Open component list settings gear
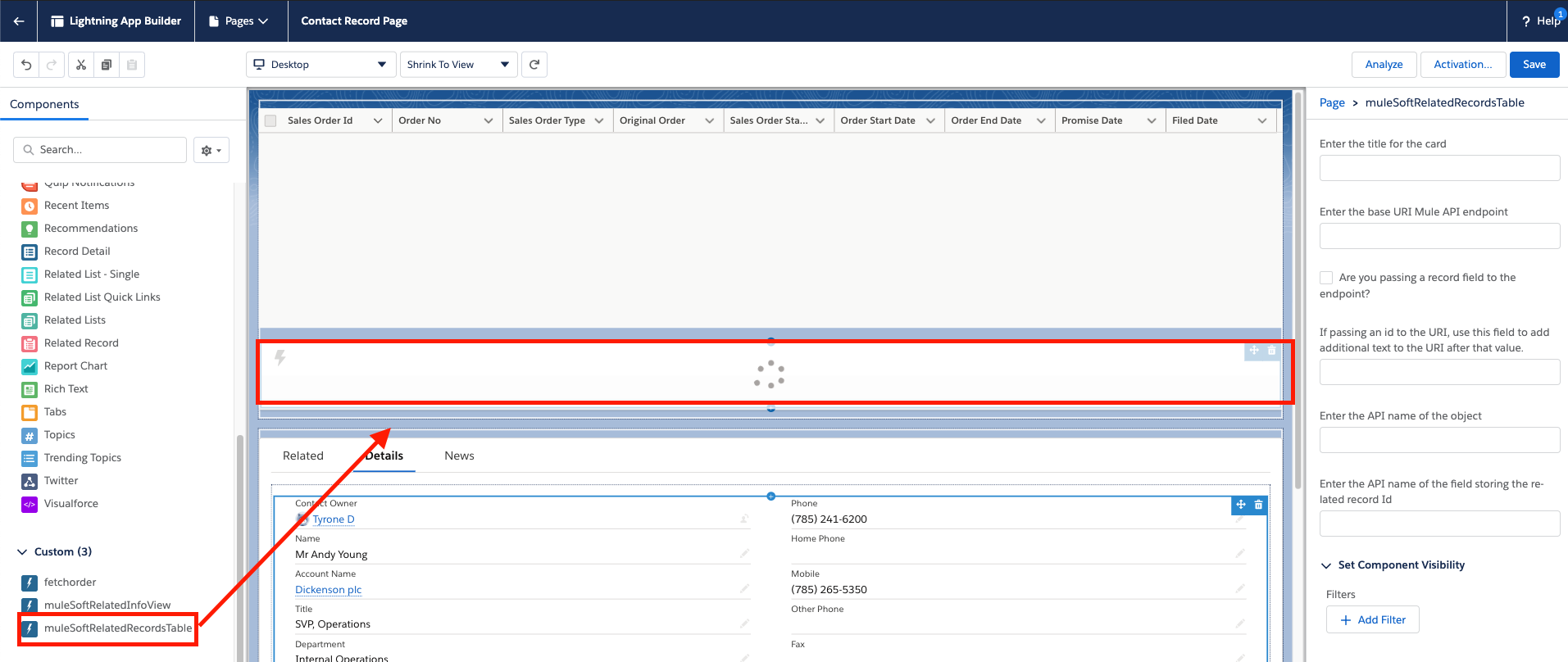The height and width of the screenshot is (662, 1568). [x=211, y=150]
